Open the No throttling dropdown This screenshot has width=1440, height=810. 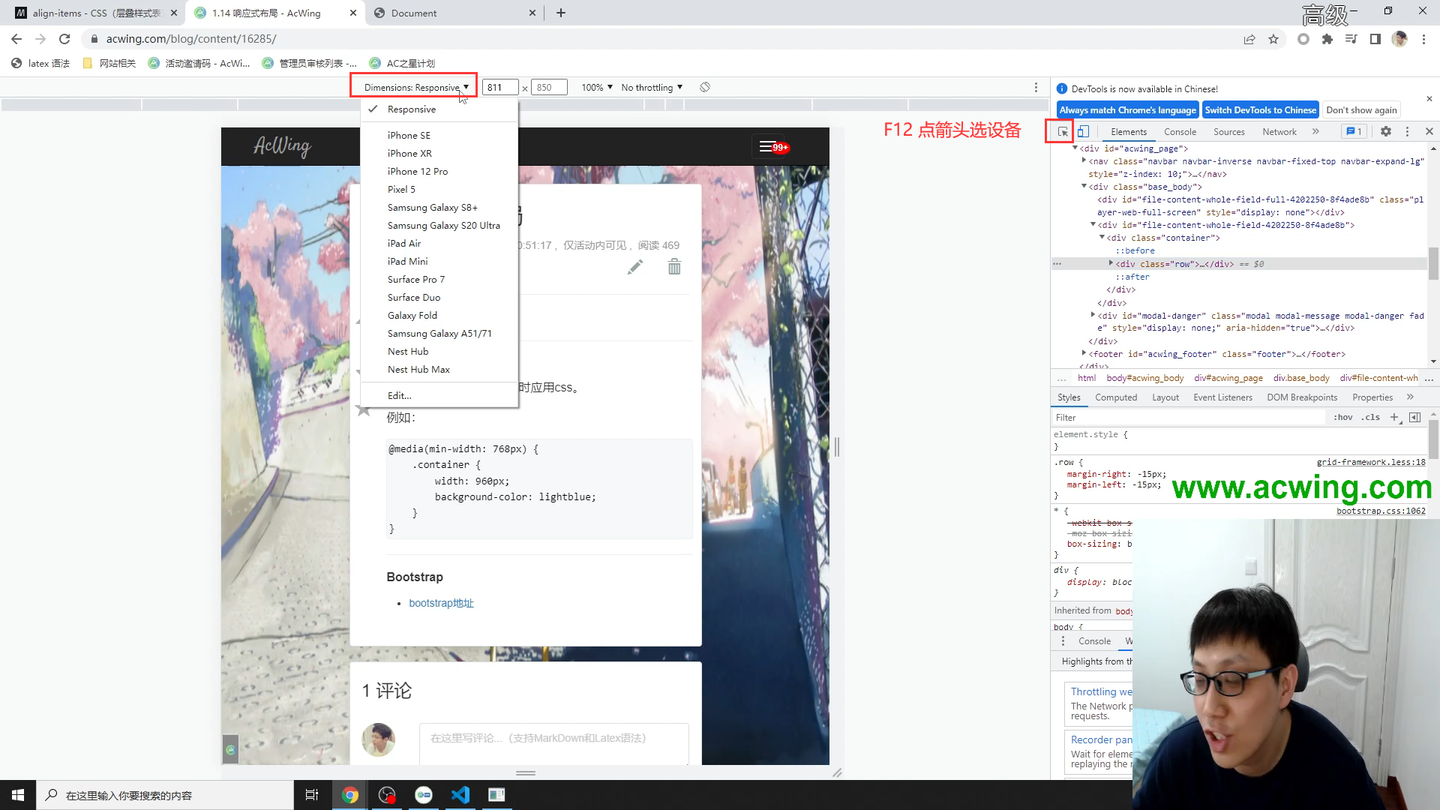[x=648, y=87]
